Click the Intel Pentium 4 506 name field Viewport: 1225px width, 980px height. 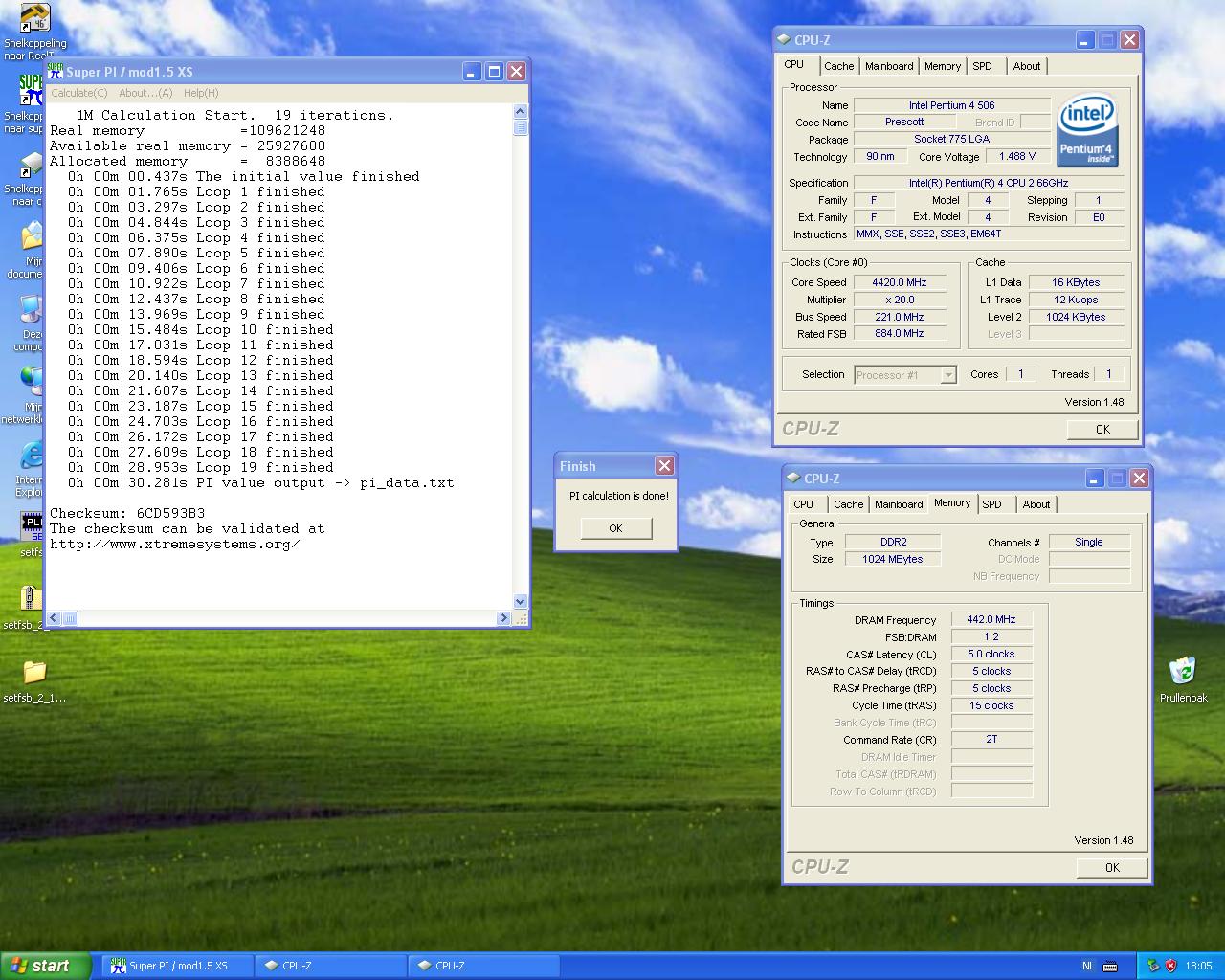(x=951, y=105)
